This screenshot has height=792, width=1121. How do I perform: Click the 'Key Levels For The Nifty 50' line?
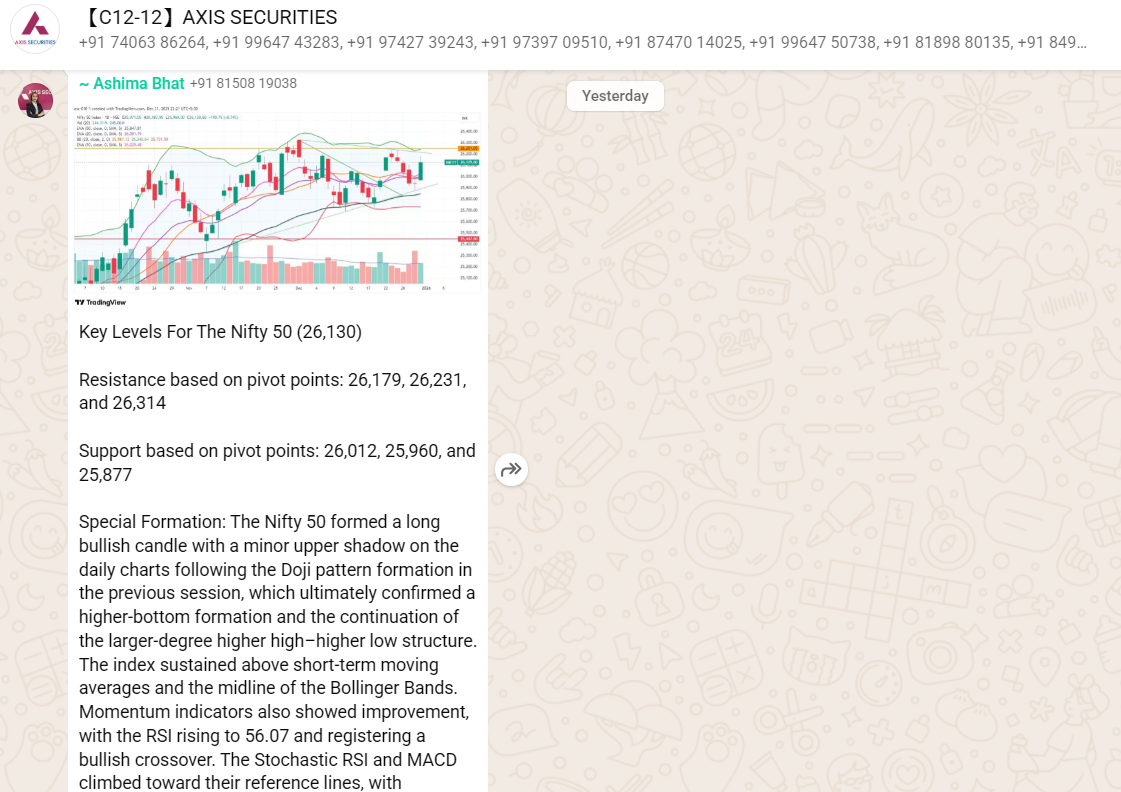[x=220, y=332]
